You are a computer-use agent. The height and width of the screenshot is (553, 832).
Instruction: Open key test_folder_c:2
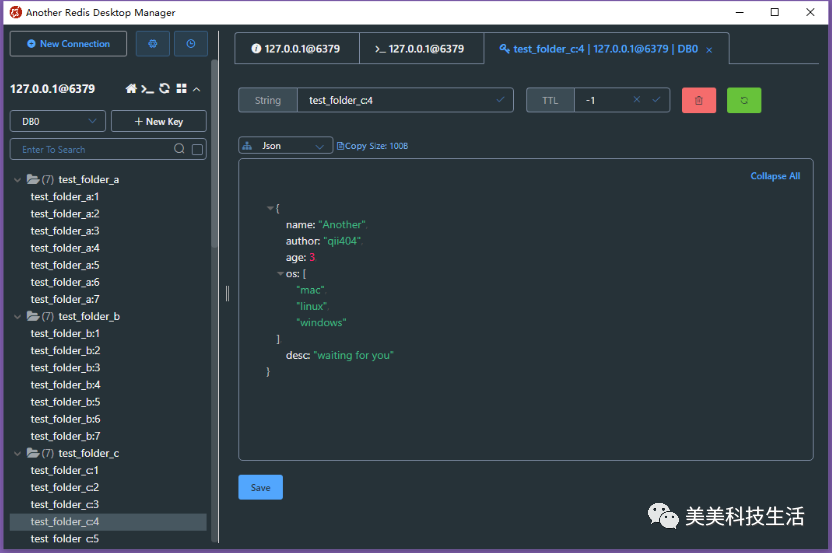pos(65,488)
